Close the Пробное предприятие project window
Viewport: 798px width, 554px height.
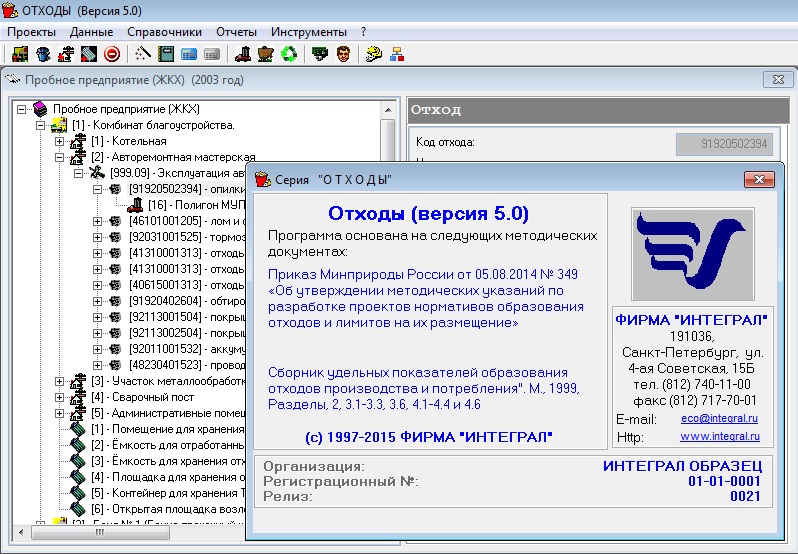point(778,79)
